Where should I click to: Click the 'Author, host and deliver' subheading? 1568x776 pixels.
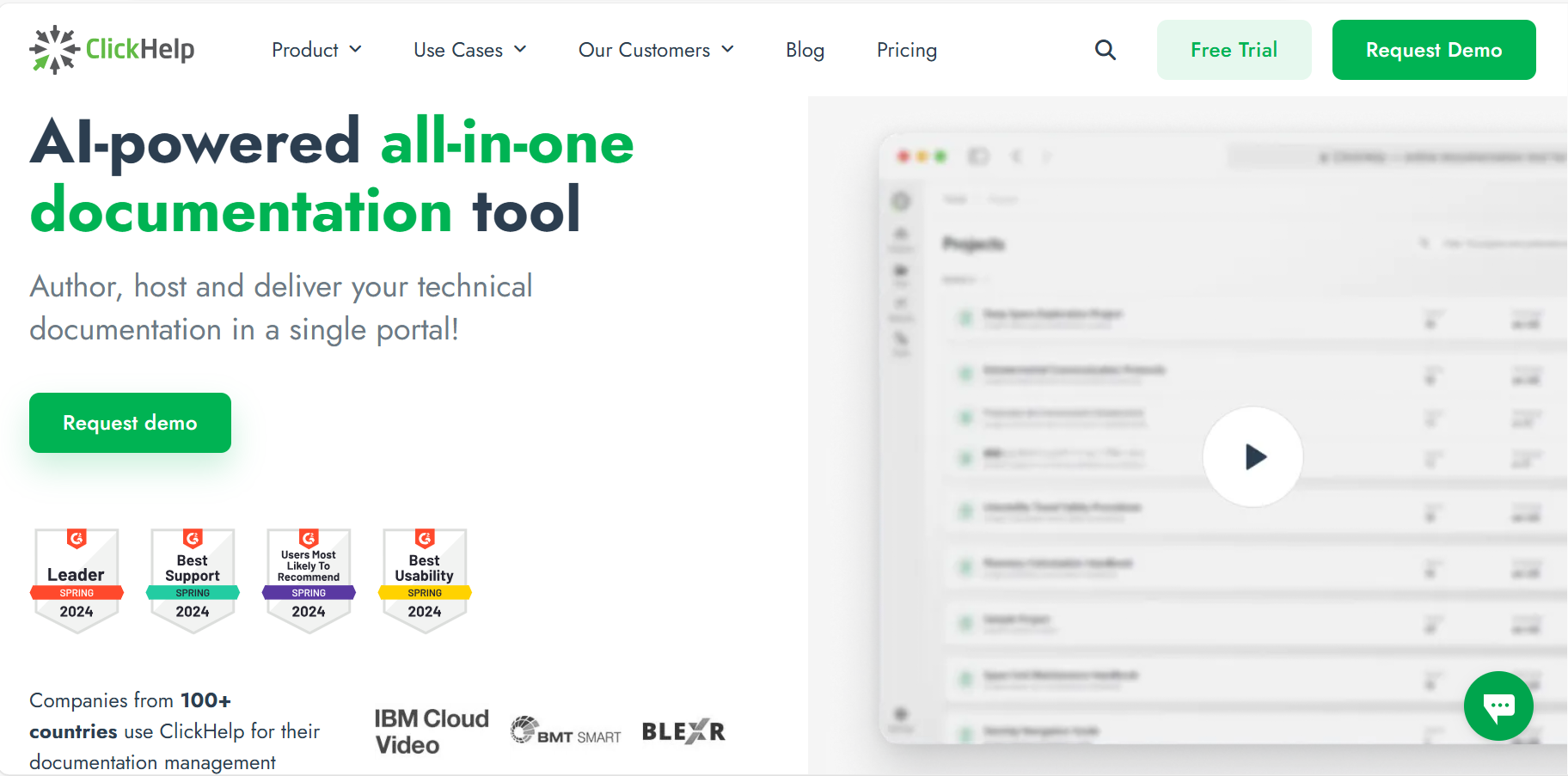coord(281,308)
